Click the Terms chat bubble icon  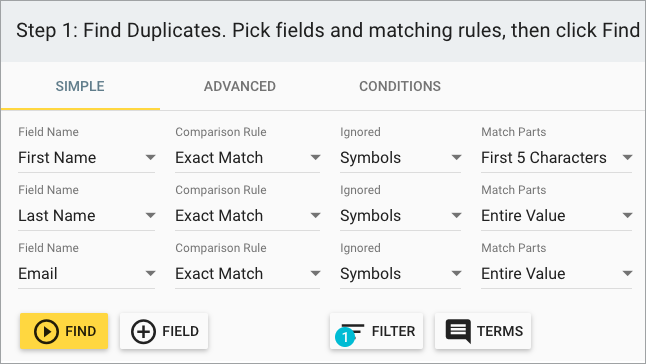(x=458, y=331)
